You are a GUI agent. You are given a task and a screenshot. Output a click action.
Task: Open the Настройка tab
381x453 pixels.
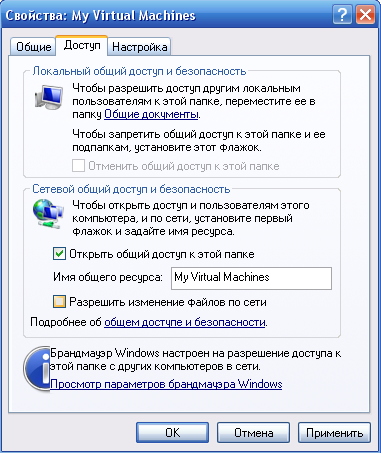click(140, 47)
